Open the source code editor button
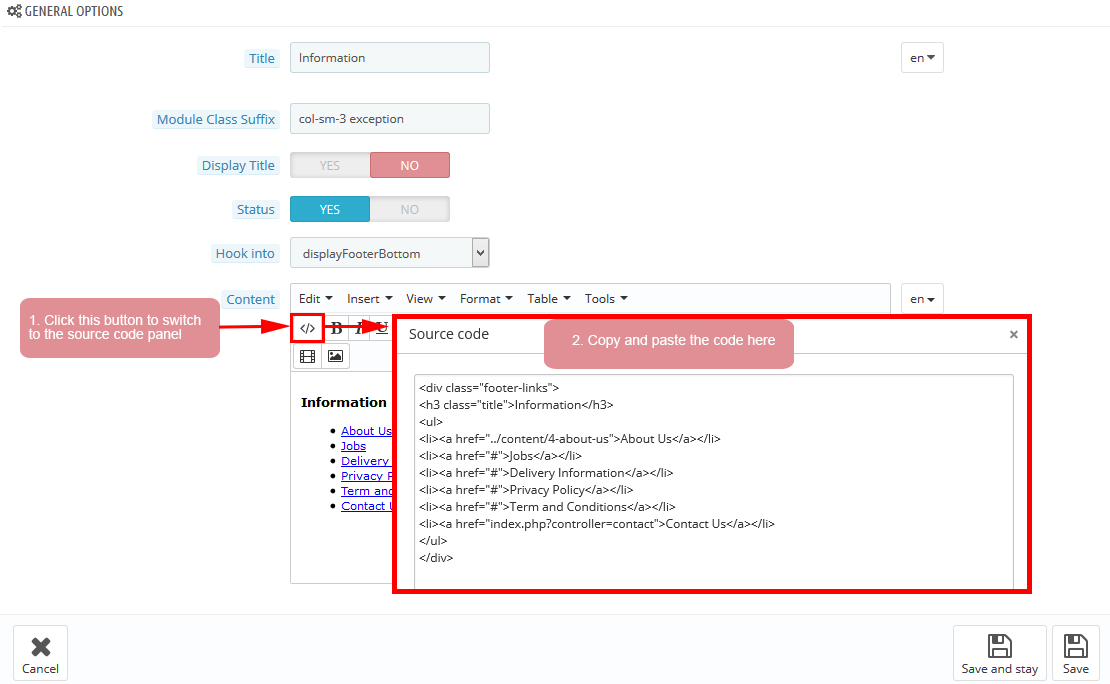 click(x=307, y=329)
